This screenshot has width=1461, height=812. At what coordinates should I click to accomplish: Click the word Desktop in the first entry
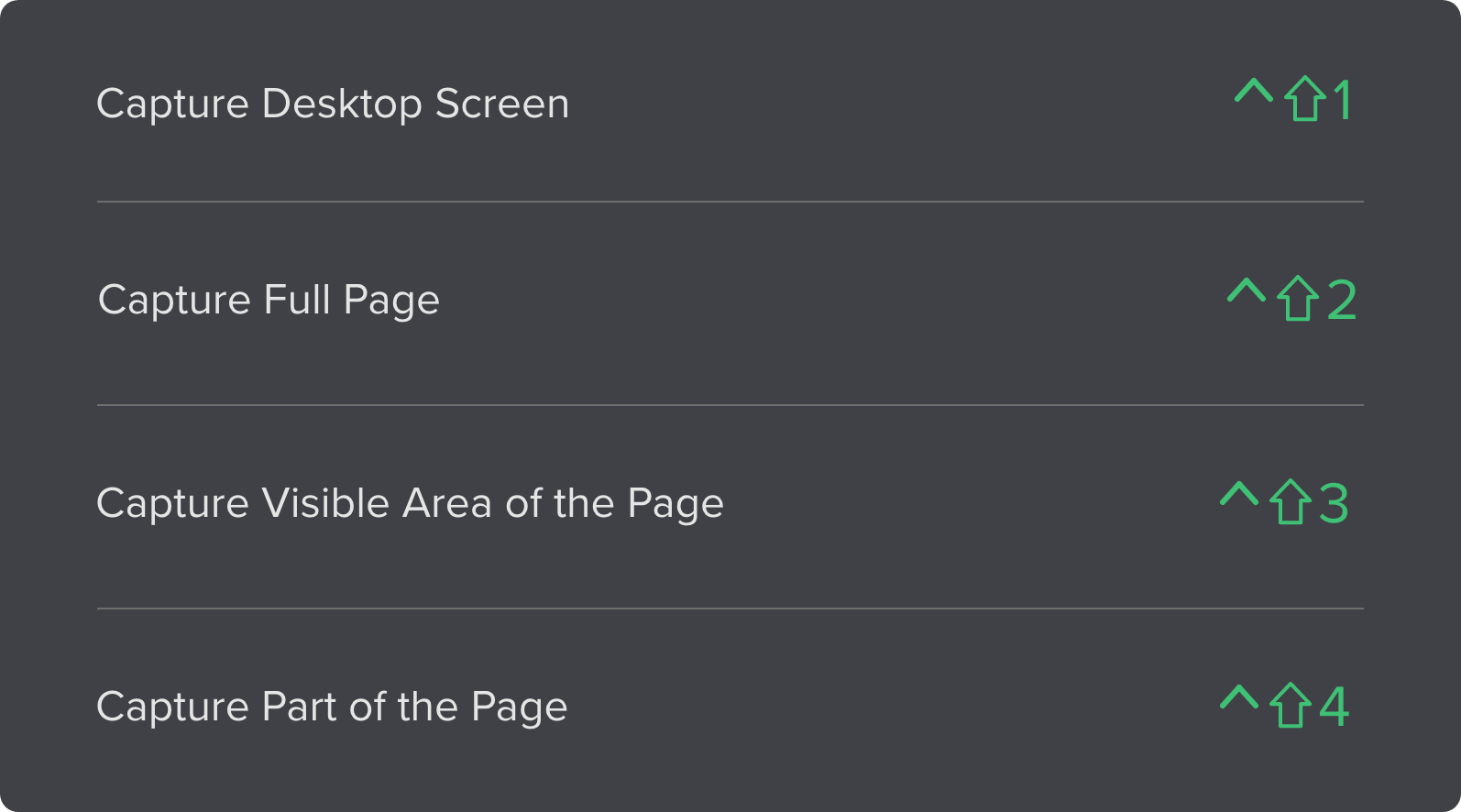342,105
